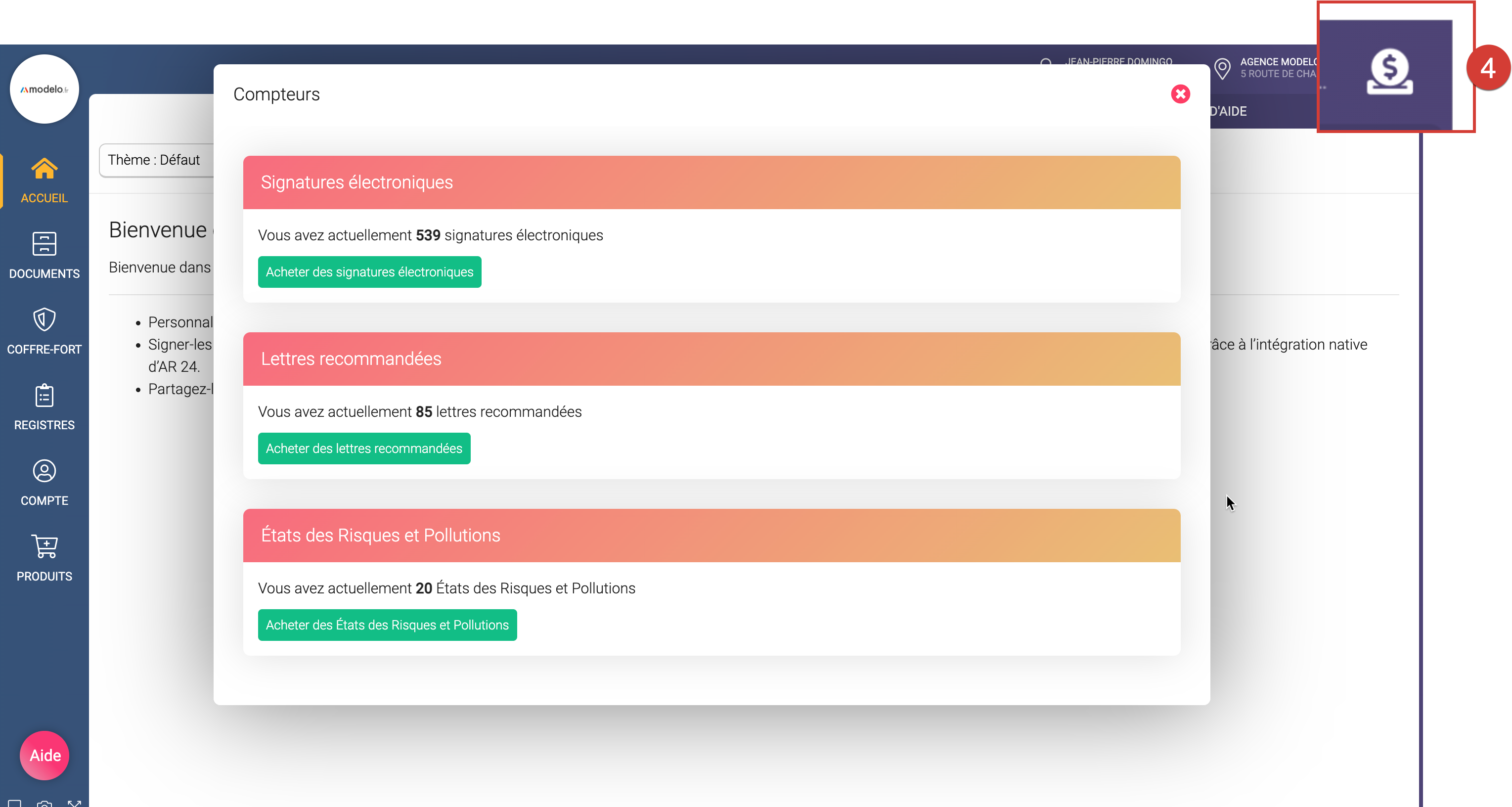The image size is (1512, 807).
Task: Open the Produits shopping cart icon
Action: click(x=44, y=546)
